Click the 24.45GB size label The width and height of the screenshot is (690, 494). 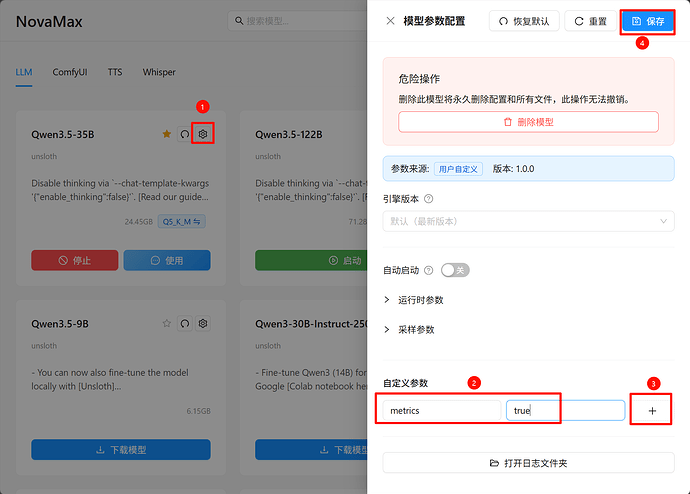click(138, 222)
